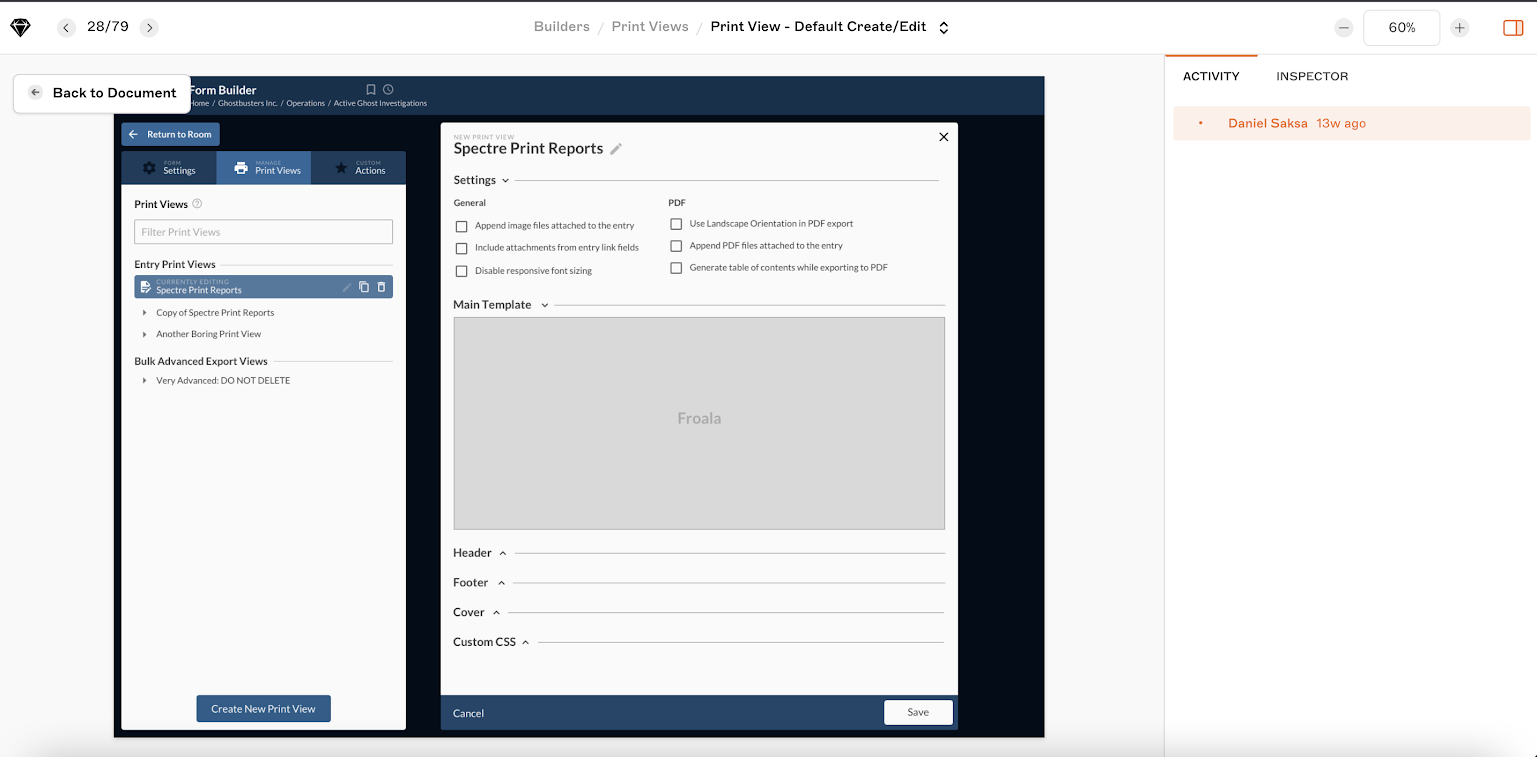The height and width of the screenshot is (757, 1537).
Task: Click the Filter Print Views input field
Action: coord(263,232)
